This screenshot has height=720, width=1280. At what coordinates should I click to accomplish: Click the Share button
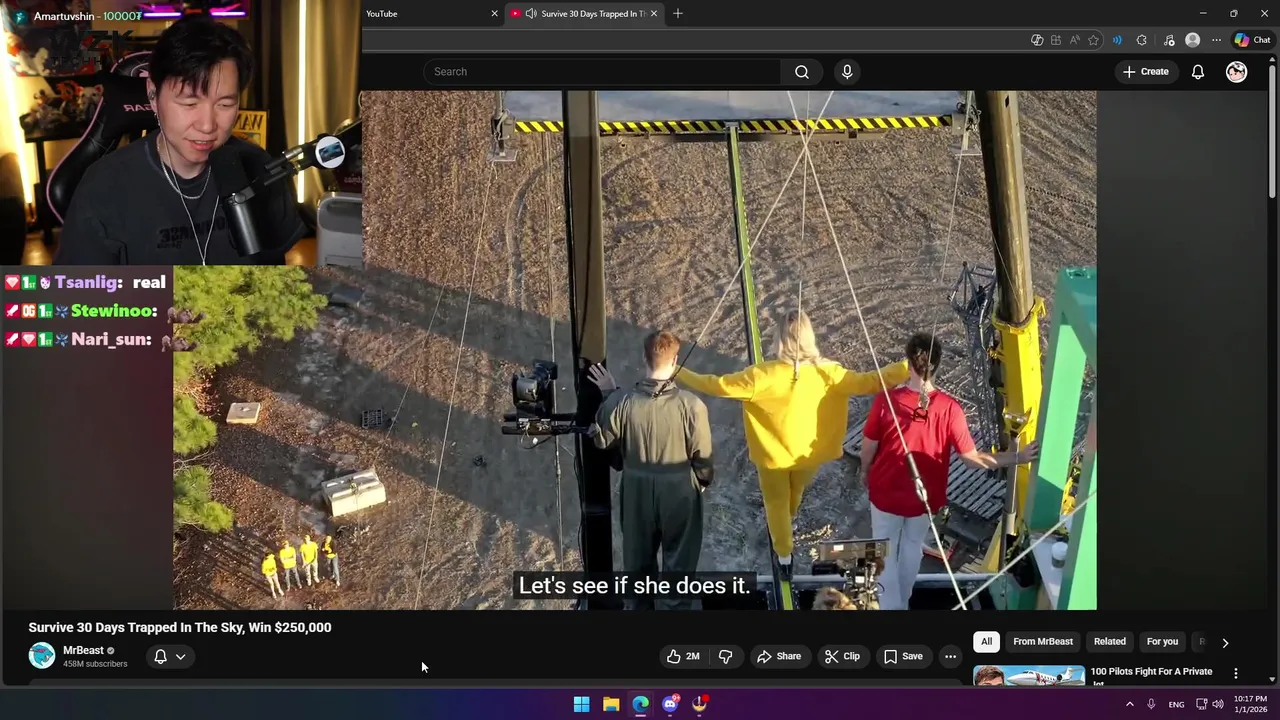779,656
